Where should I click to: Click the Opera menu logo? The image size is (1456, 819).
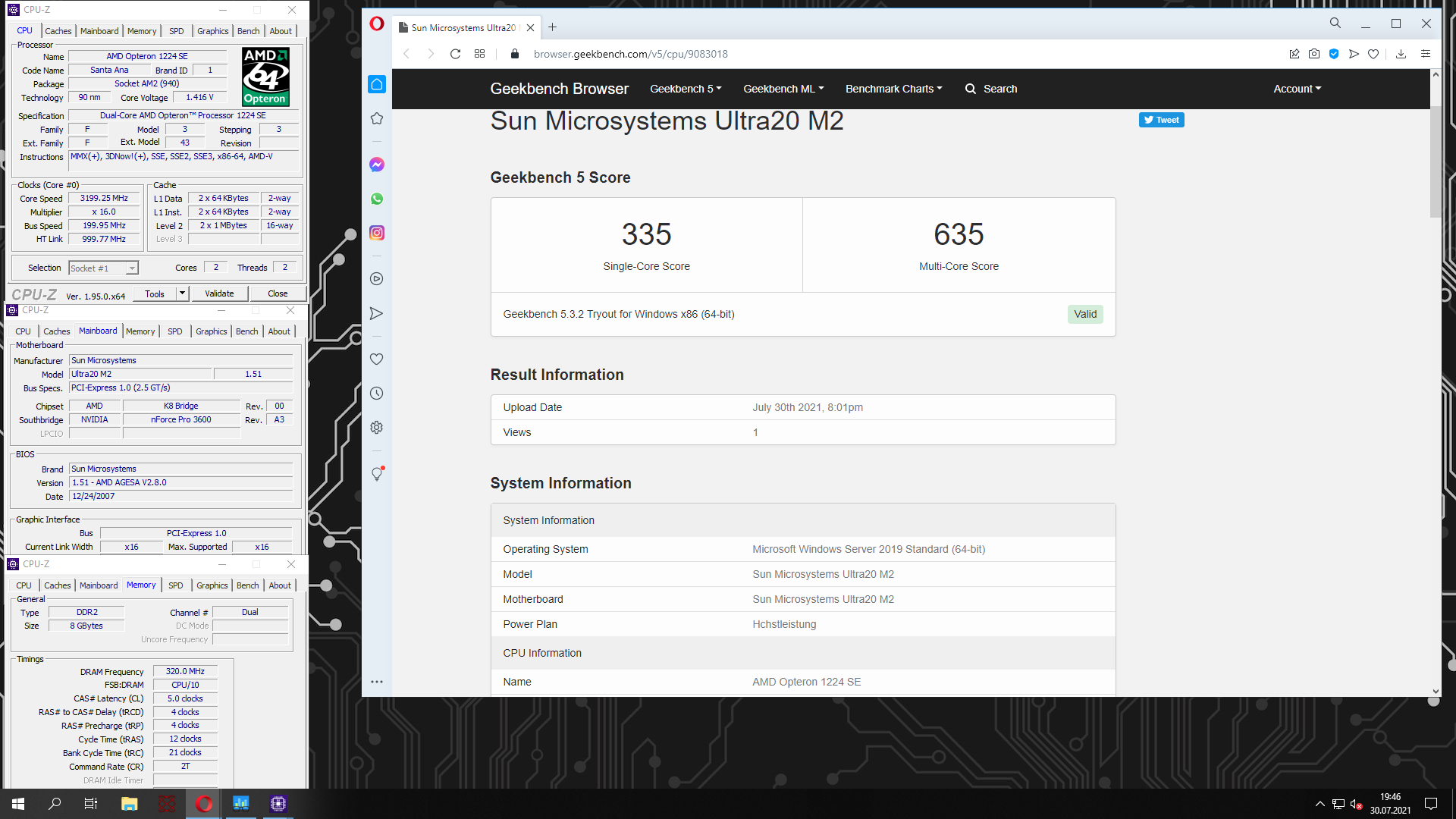point(377,24)
